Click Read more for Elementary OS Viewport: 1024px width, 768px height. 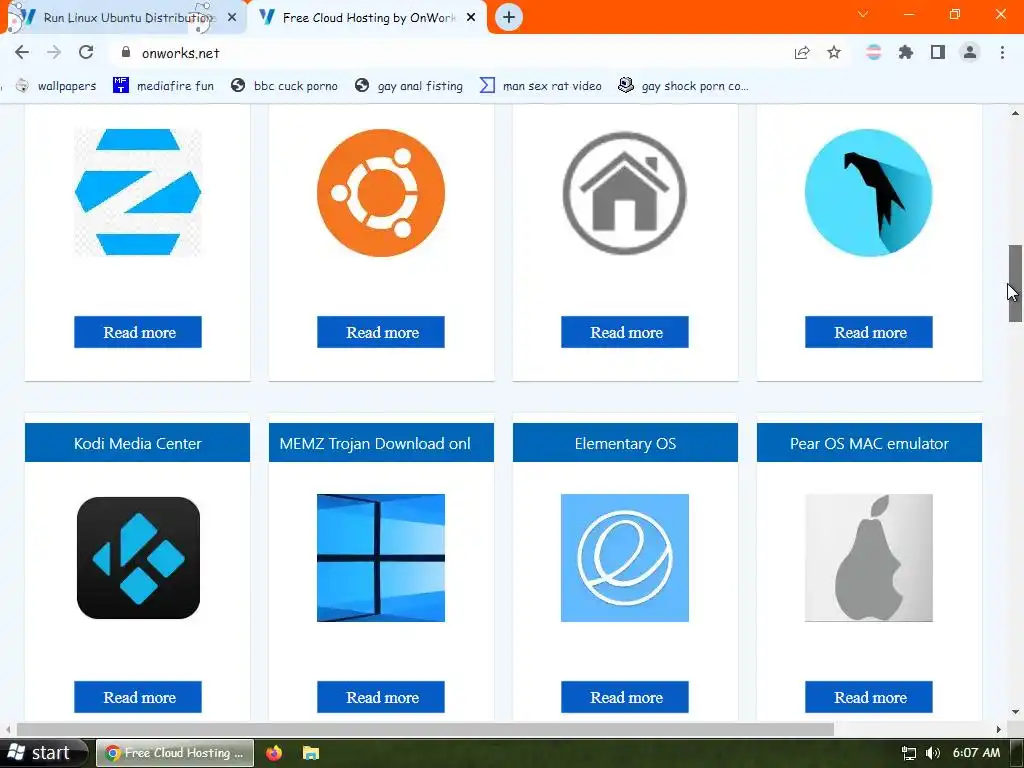click(x=624, y=697)
